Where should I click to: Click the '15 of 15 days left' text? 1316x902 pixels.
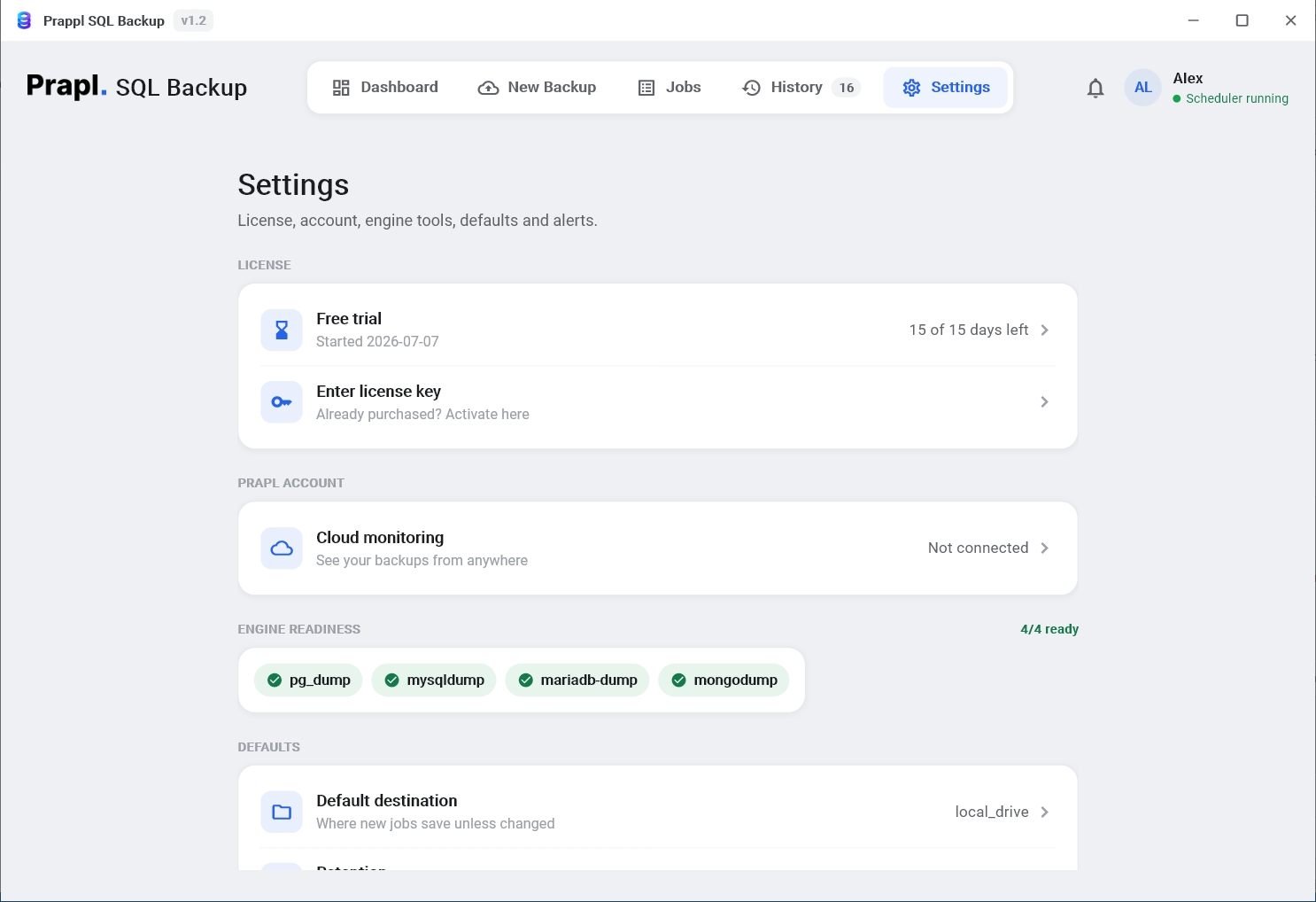click(969, 330)
